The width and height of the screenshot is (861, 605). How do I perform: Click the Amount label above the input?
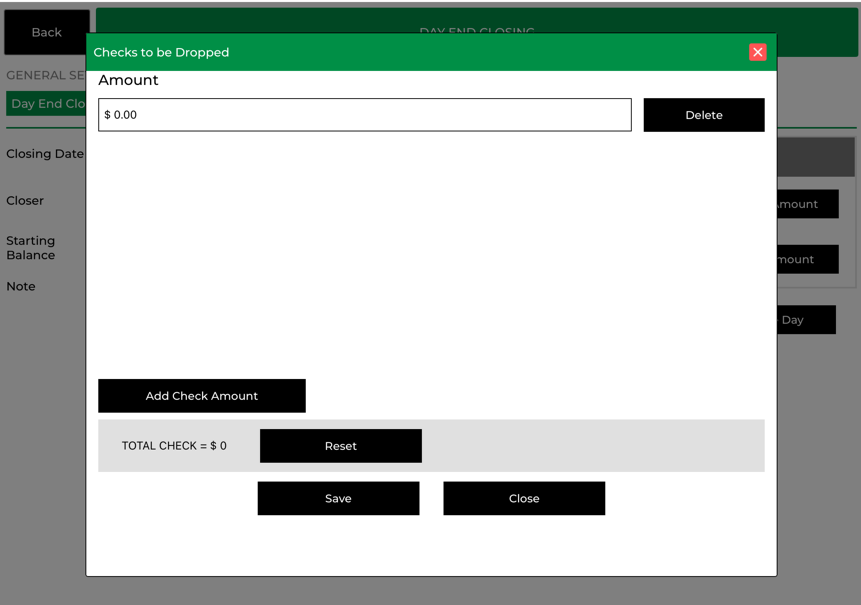128,80
